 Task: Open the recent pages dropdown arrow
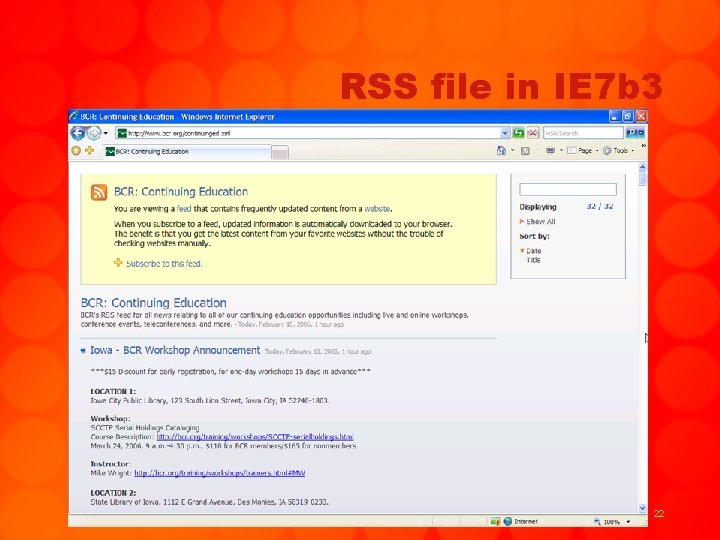click(x=106, y=133)
